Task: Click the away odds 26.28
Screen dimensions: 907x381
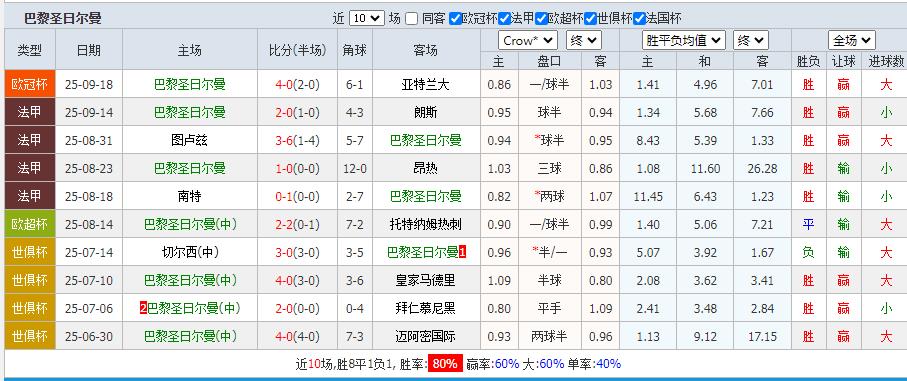Action: pyautogui.click(x=762, y=168)
